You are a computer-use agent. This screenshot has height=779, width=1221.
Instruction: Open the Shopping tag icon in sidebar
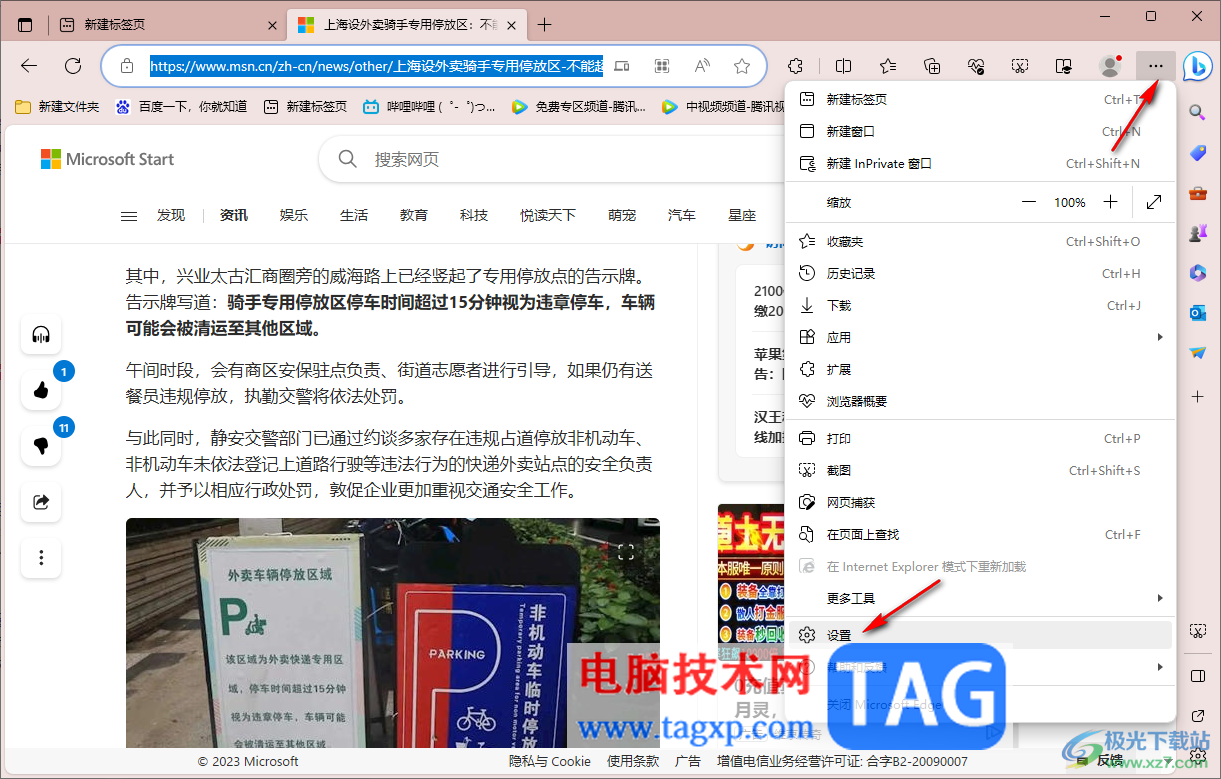pyautogui.click(x=1197, y=153)
